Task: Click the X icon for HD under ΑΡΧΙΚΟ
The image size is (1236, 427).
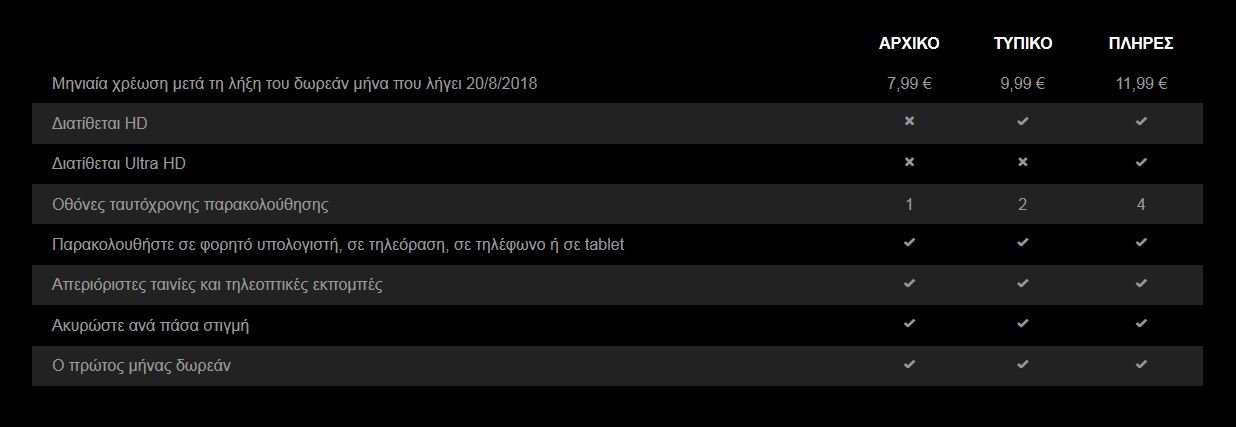Action: (909, 121)
